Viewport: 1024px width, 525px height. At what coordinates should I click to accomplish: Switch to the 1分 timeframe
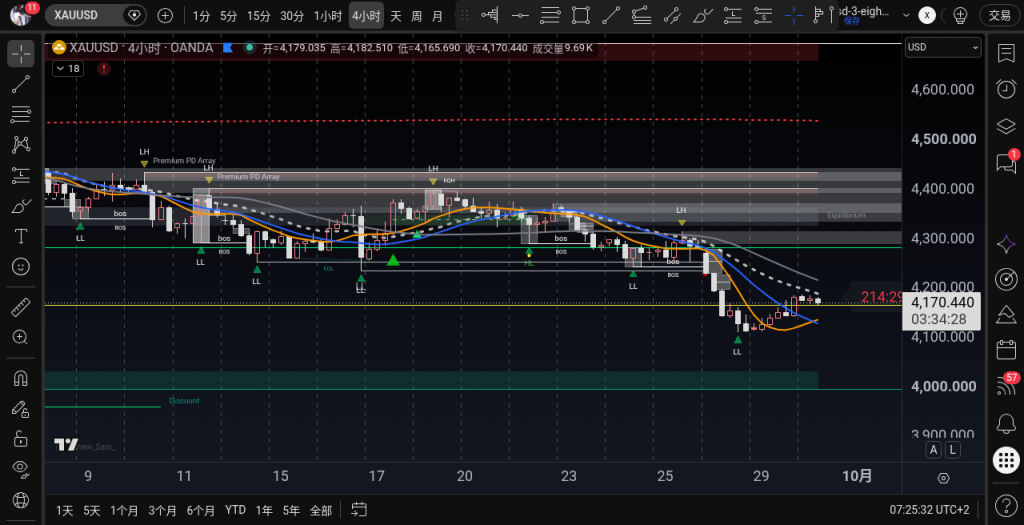201,16
